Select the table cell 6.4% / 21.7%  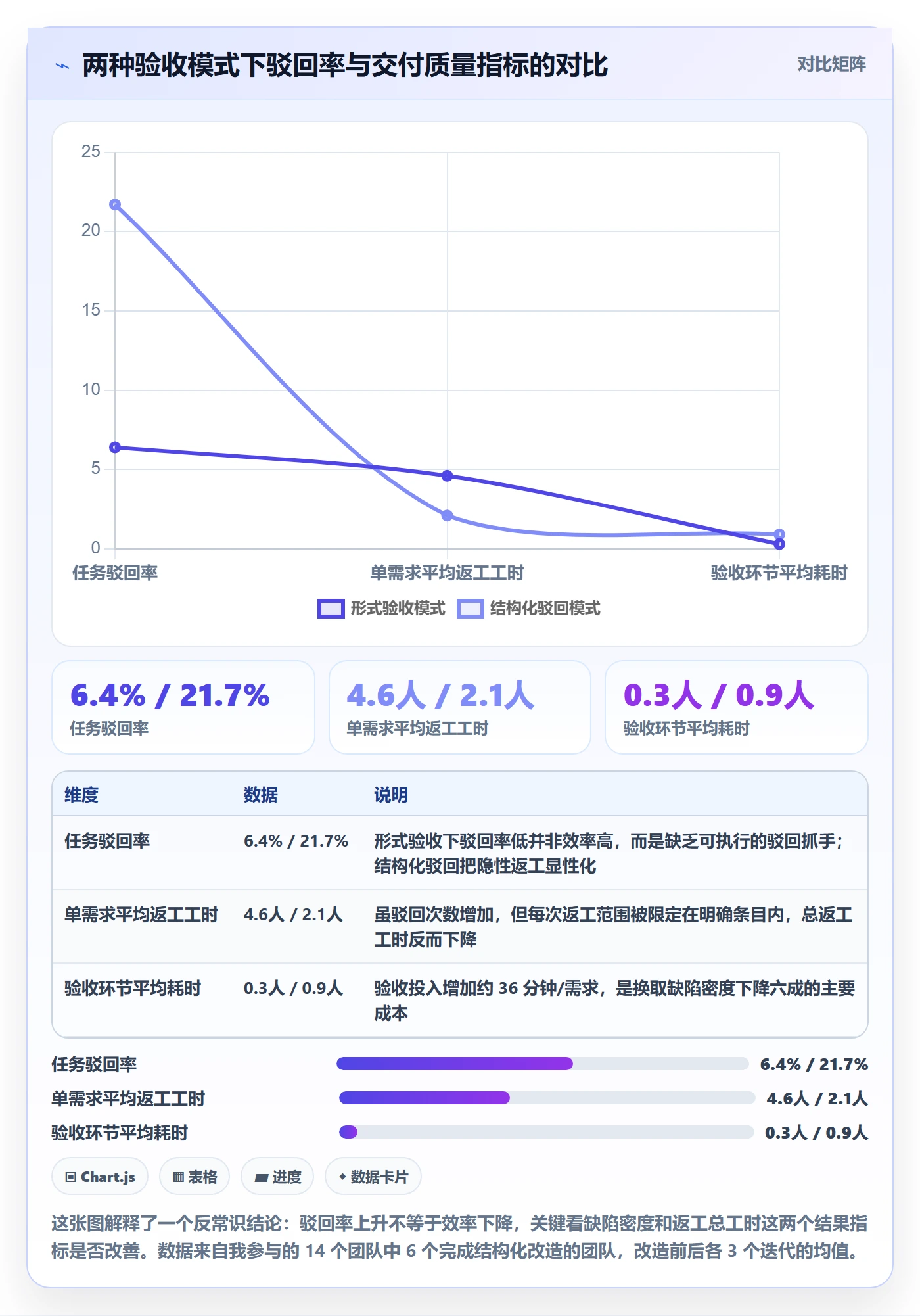click(296, 841)
